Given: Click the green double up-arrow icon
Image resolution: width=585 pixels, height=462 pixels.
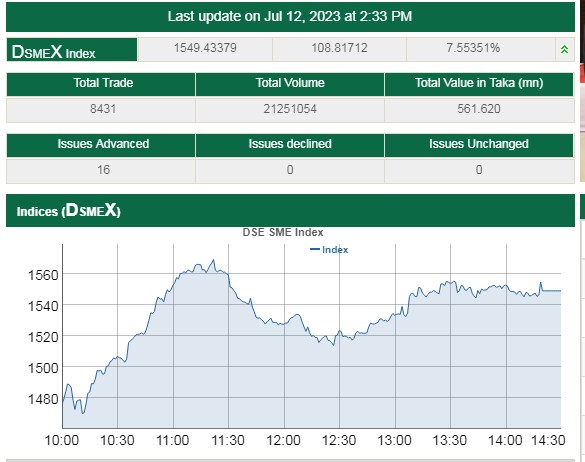Looking at the screenshot, I should click(x=564, y=49).
